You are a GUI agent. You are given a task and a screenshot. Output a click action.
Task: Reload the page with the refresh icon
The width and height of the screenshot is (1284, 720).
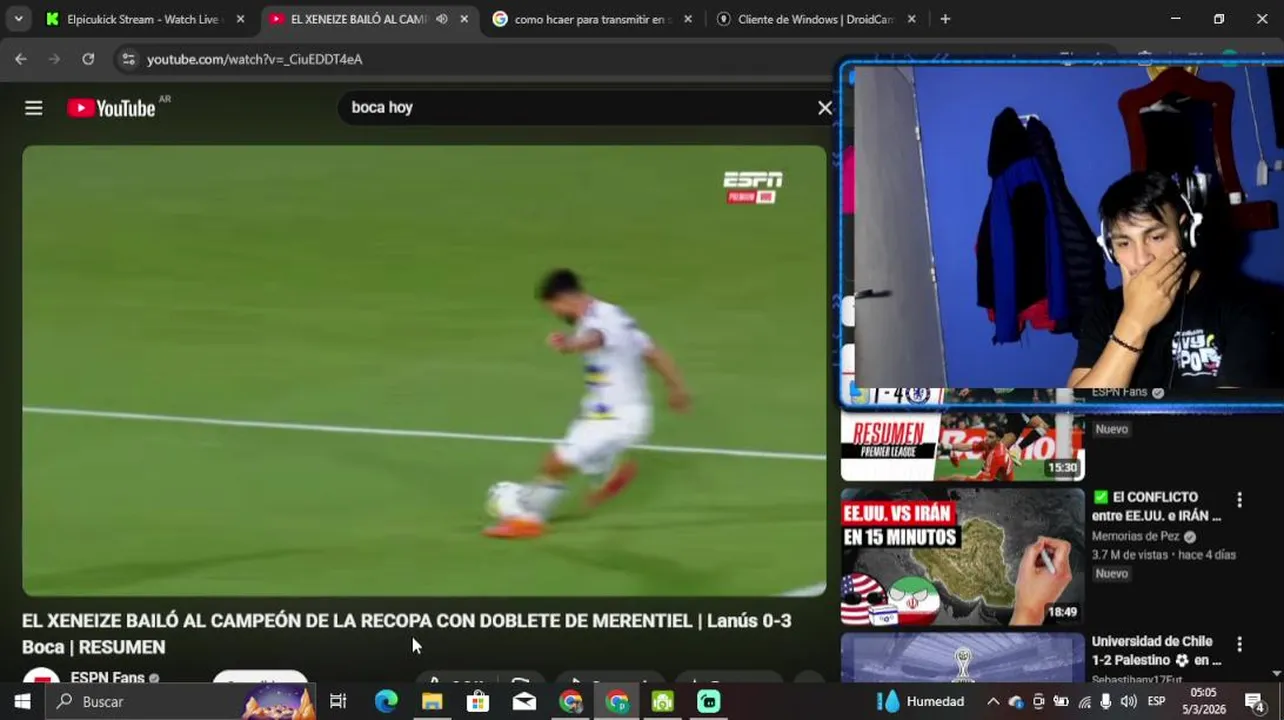click(88, 59)
